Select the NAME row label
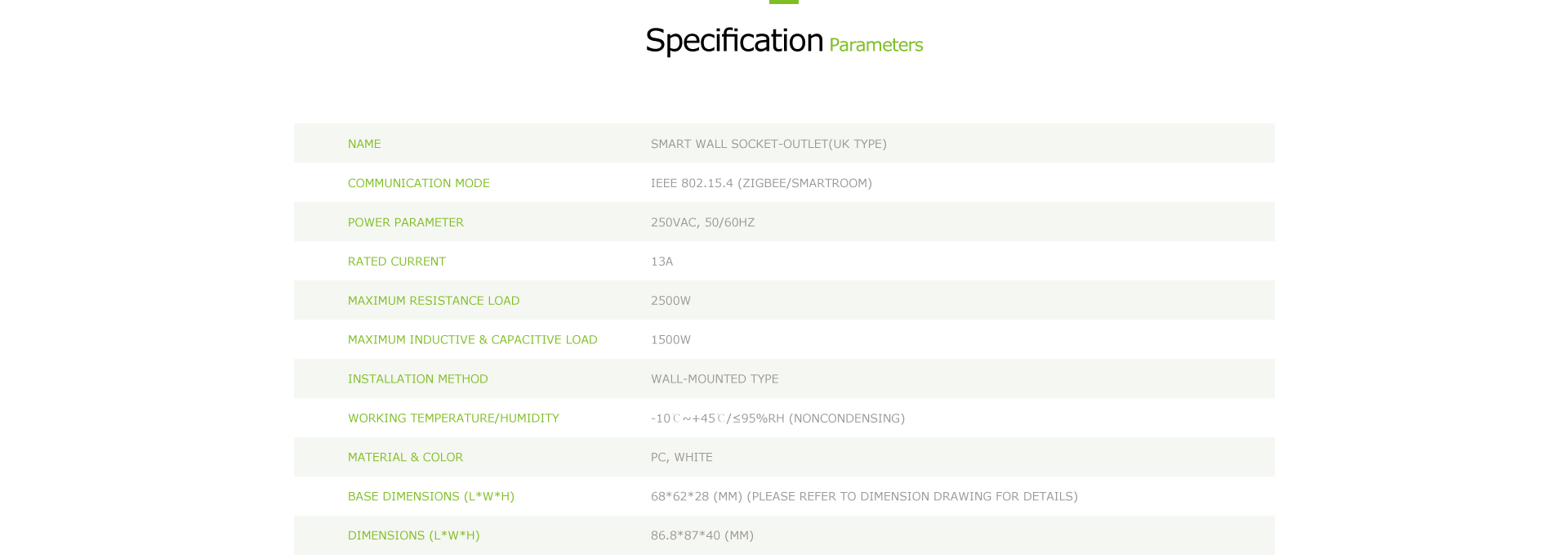This screenshot has width=1568, height=555. [364, 144]
